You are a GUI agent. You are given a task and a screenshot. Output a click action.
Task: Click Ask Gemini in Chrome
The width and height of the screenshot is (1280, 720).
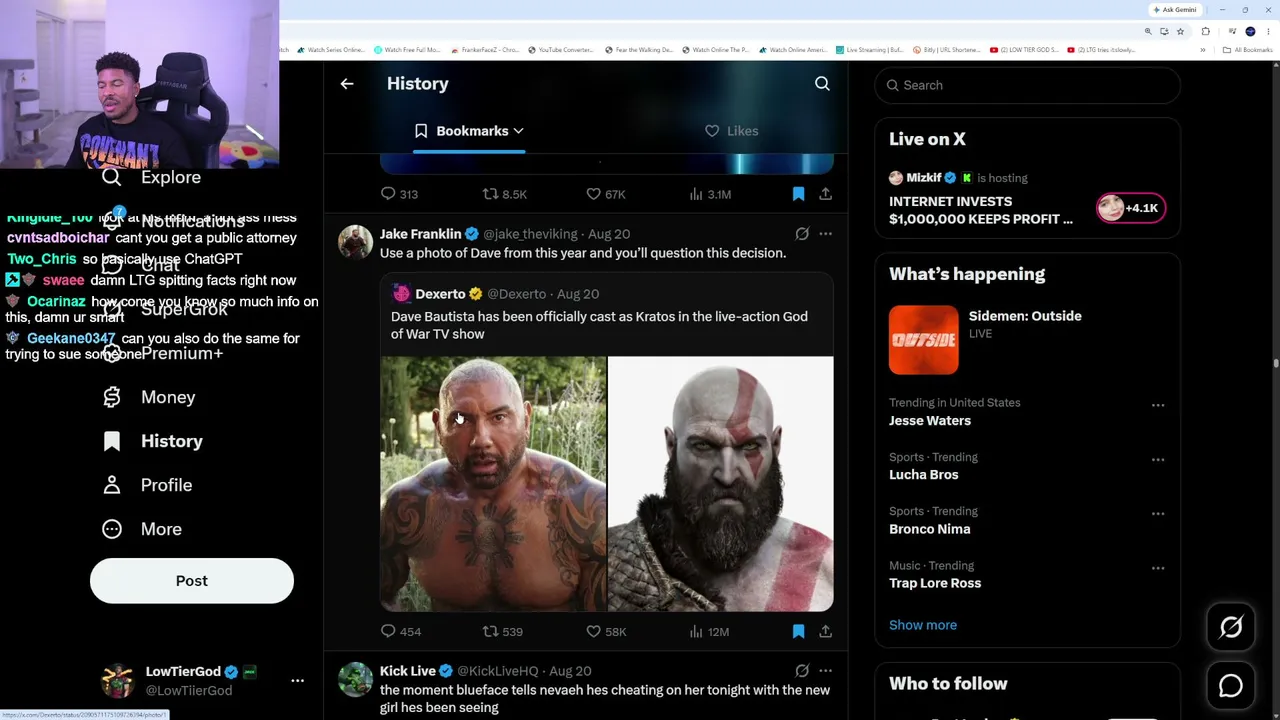click(x=1175, y=10)
